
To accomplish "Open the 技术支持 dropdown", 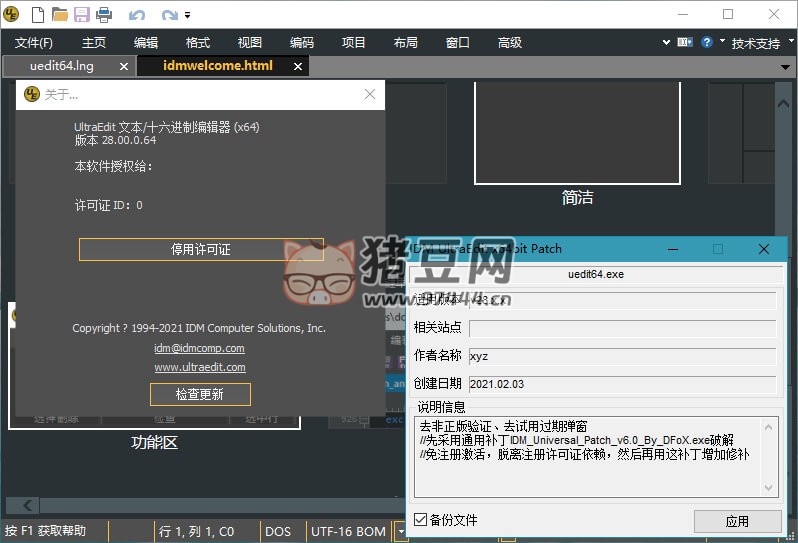I will click(761, 43).
